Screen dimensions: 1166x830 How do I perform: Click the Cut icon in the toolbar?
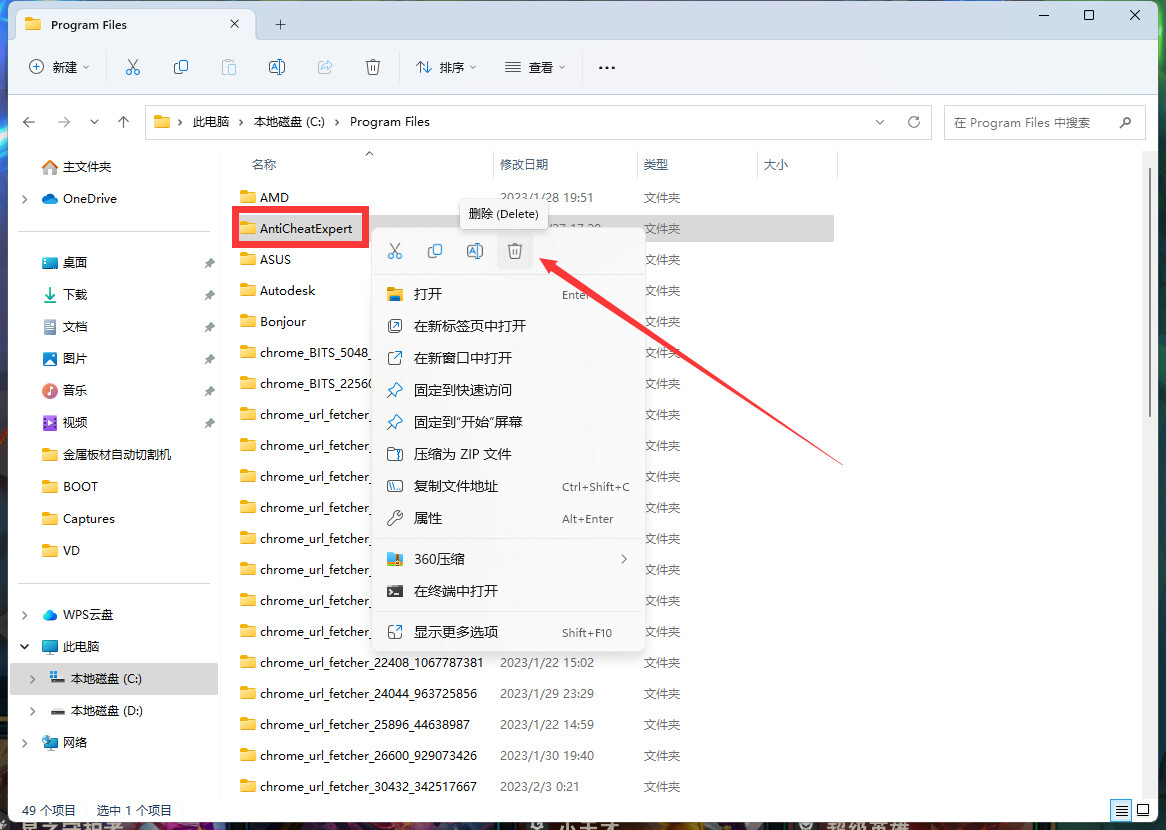click(132, 68)
